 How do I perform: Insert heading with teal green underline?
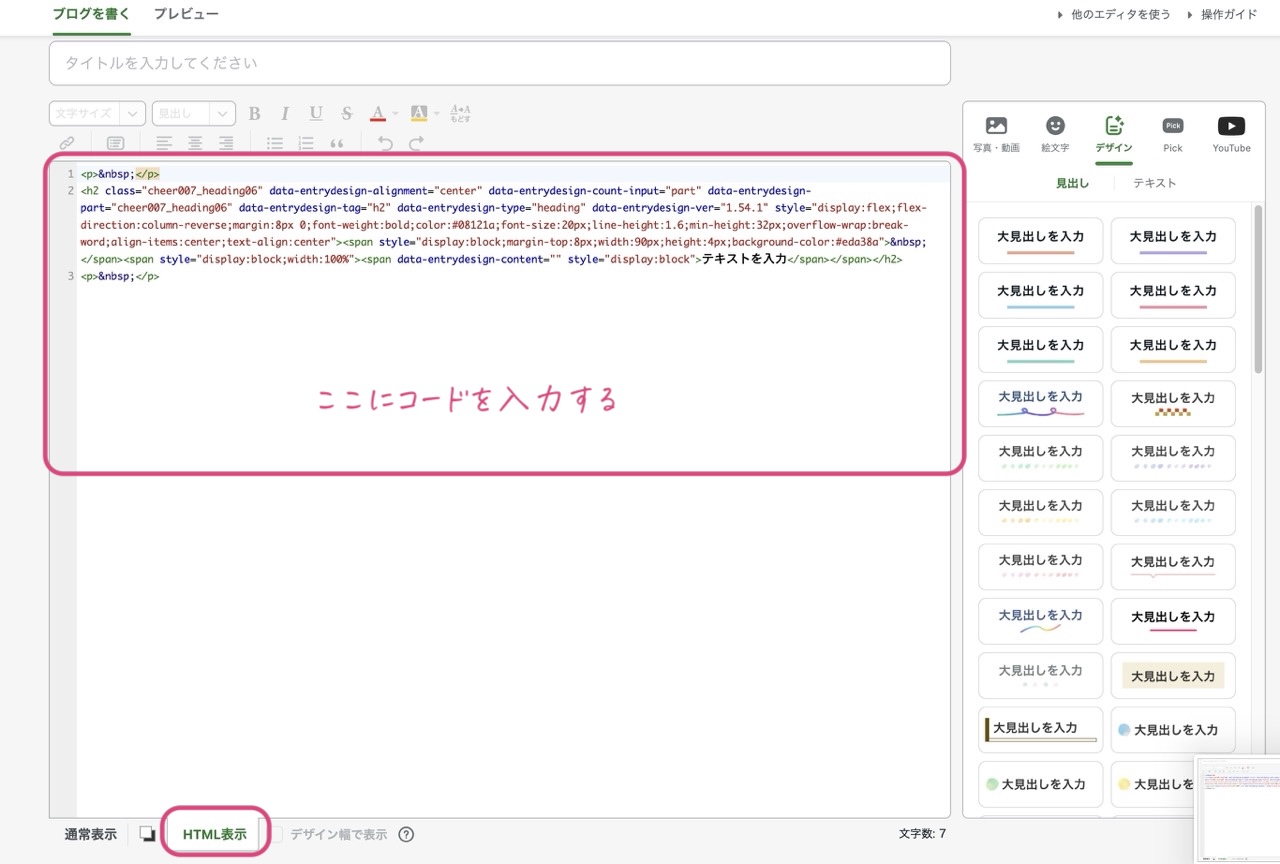pyautogui.click(x=1040, y=349)
